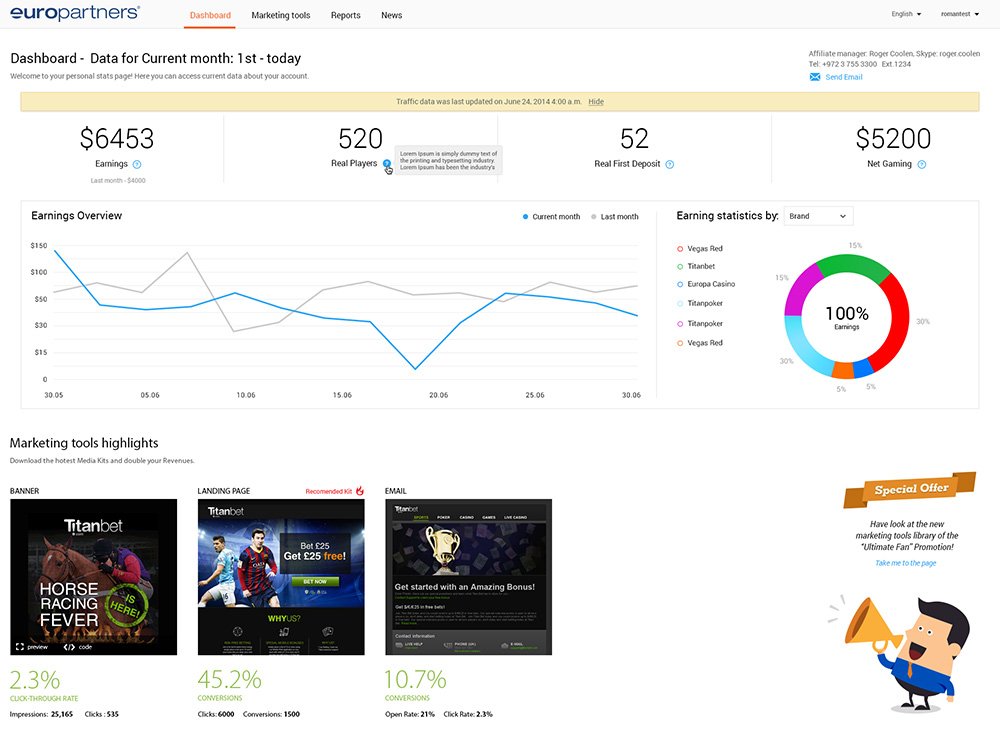Follow the 'Take me to the page' link
The height and width of the screenshot is (737, 1000).
click(x=905, y=563)
